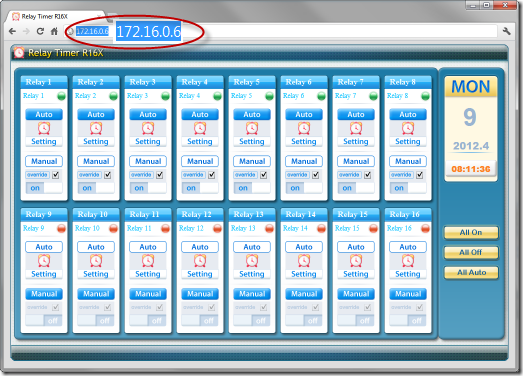Set all relays to auto with All Auto
523x376 pixels.
tap(471, 273)
